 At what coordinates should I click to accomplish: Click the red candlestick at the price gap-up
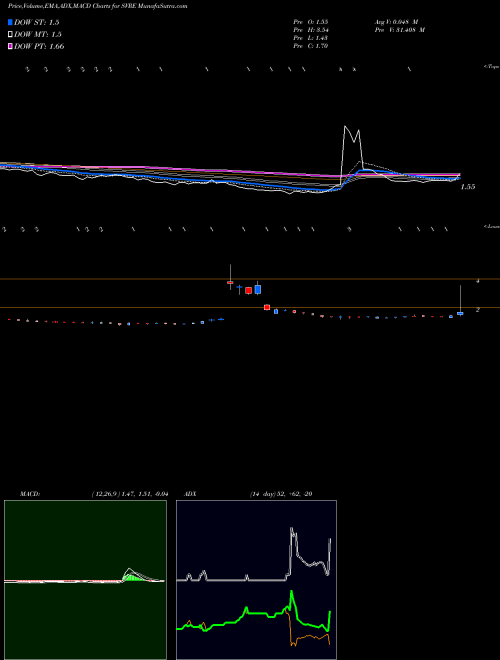[x=230, y=282]
